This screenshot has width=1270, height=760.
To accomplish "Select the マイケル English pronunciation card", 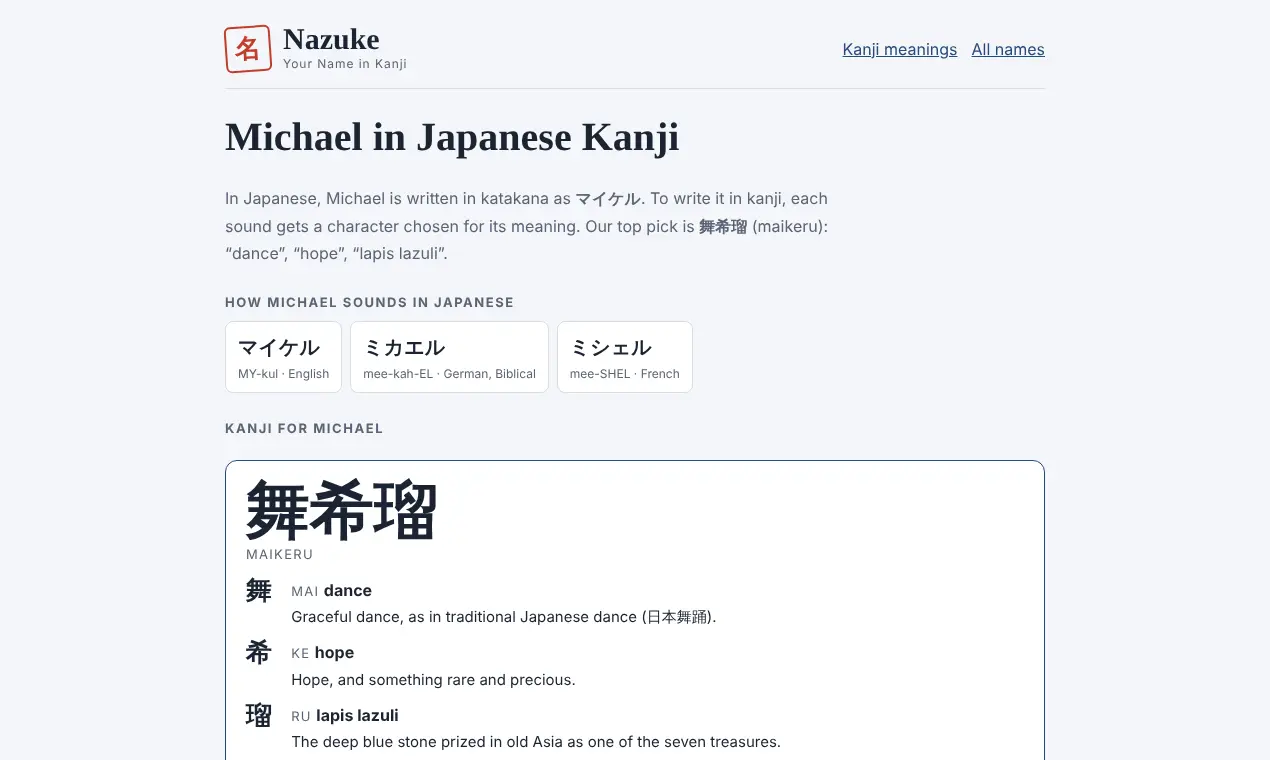I will tap(283, 357).
